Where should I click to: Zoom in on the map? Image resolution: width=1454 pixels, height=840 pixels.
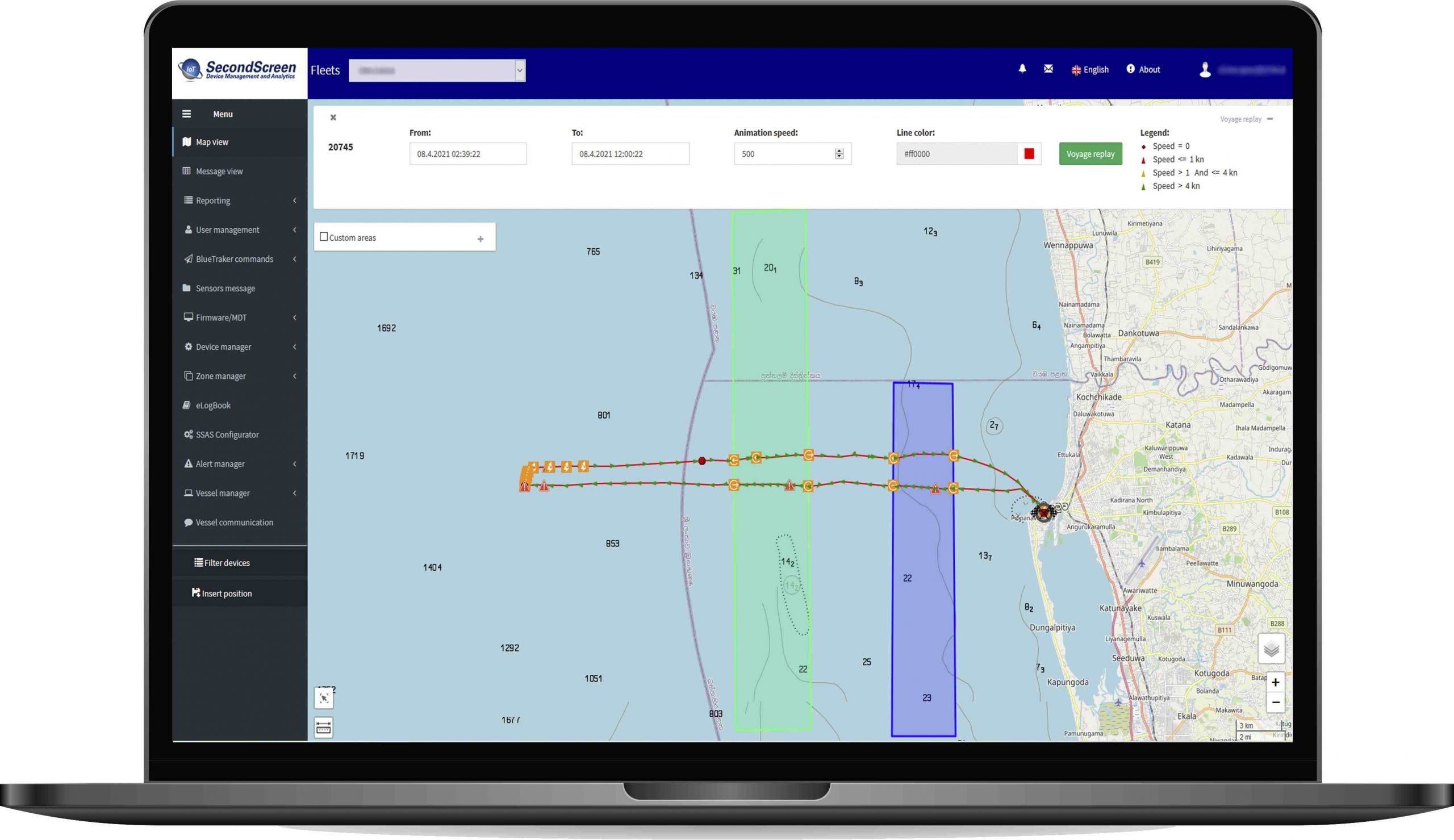[1275, 683]
